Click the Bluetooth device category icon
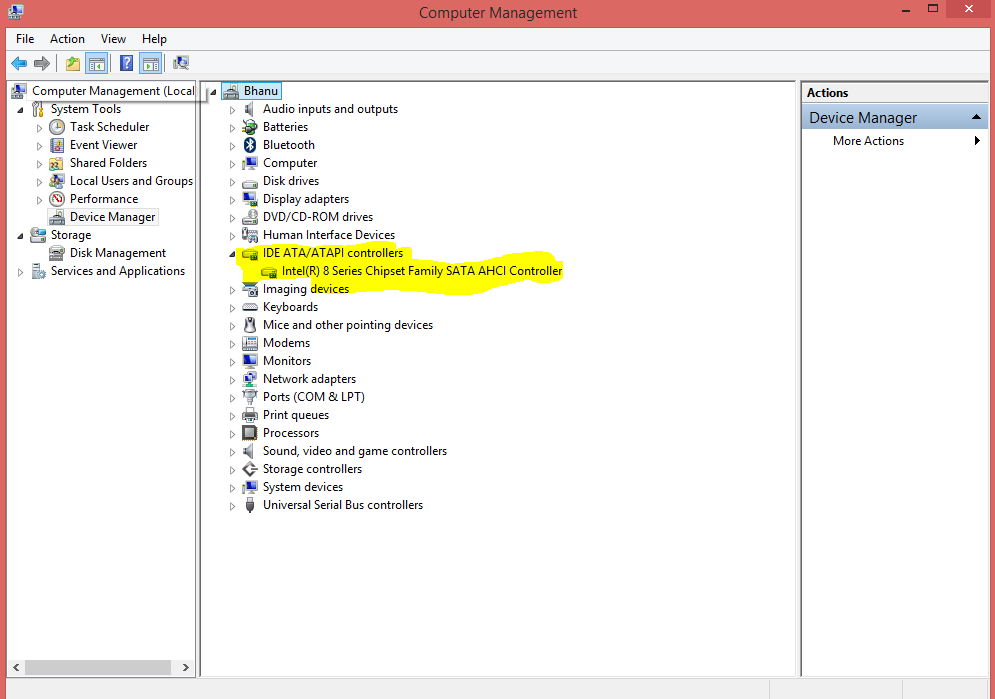The width and height of the screenshot is (995, 699). click(x=250, y=145)
